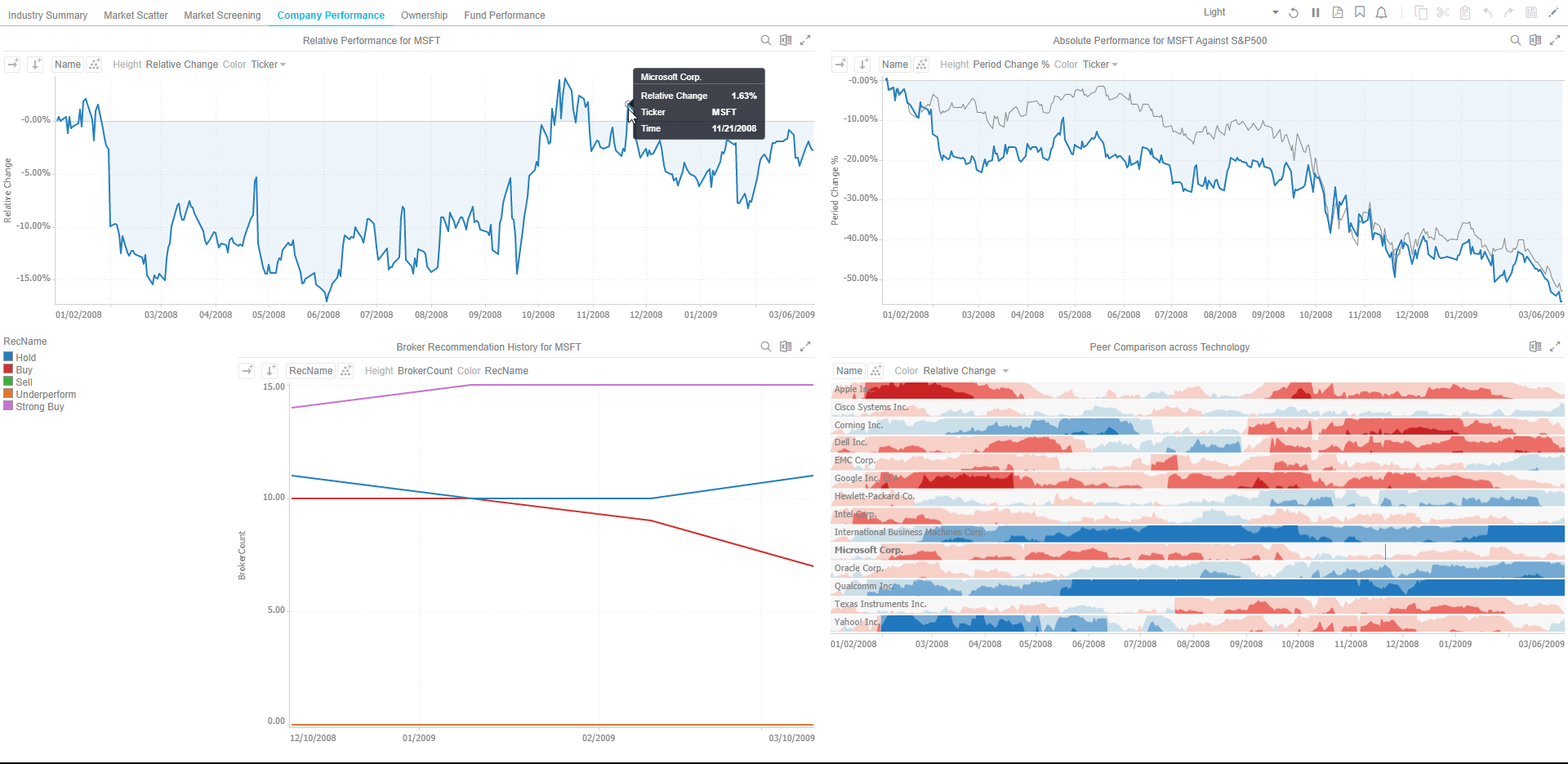The image size is (1568, 764).
Task: Maximize the Broker Recommendation History panel
Action: pyautogui.click(x=805, y=346)
